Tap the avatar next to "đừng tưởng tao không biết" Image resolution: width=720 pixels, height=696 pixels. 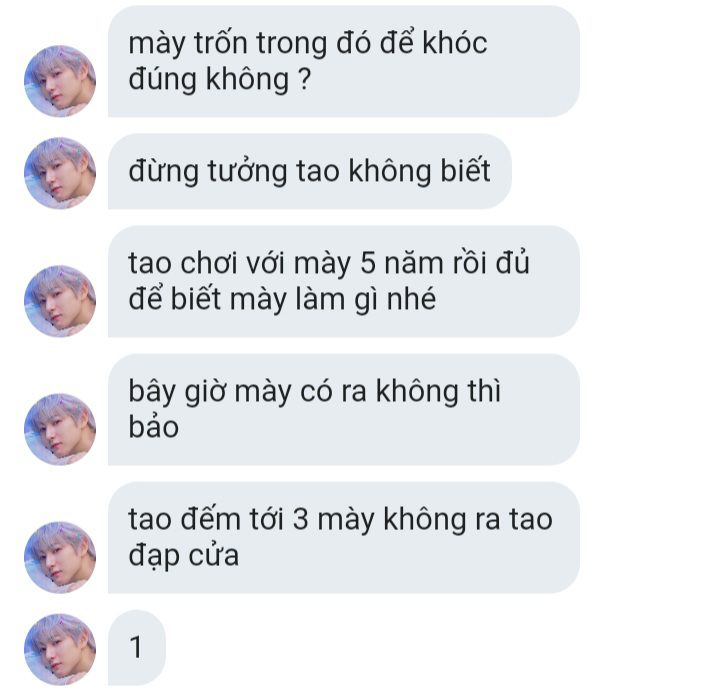(60, 173)
